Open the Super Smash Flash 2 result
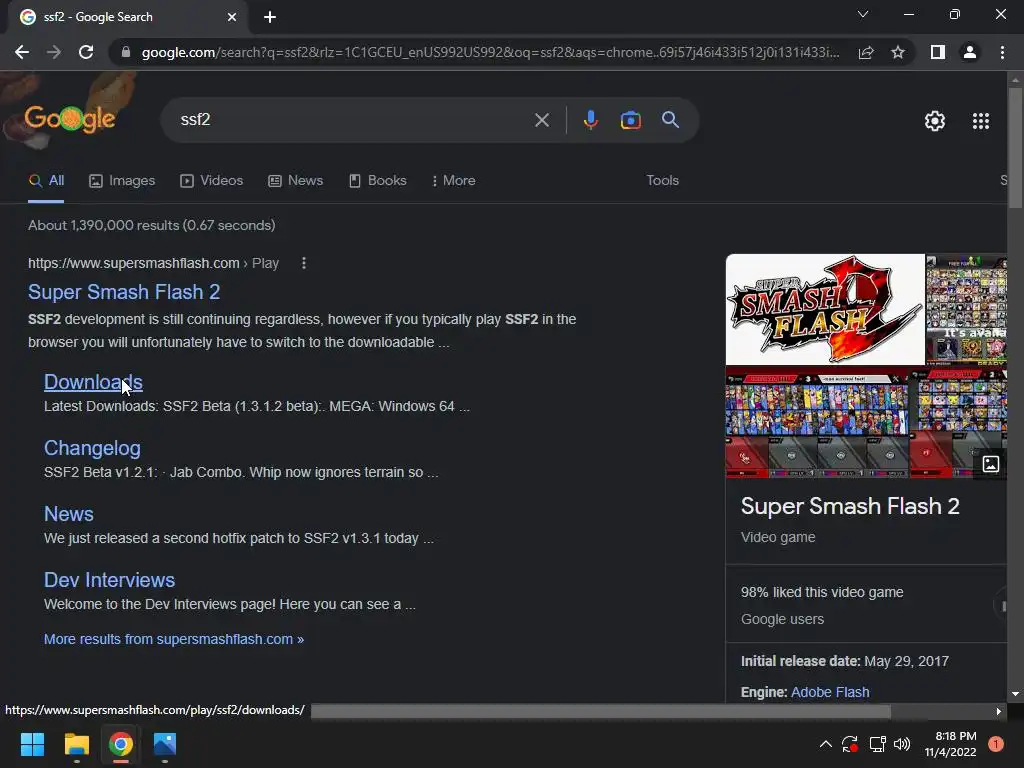 (x=124, y=292)
